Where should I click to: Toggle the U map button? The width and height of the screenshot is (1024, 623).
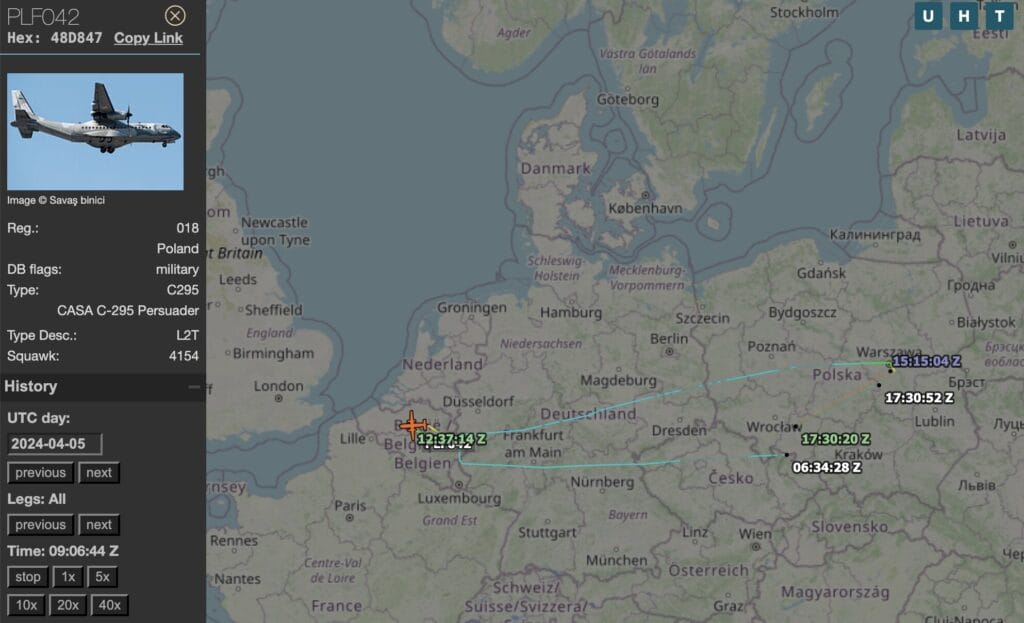coord(928,16)
